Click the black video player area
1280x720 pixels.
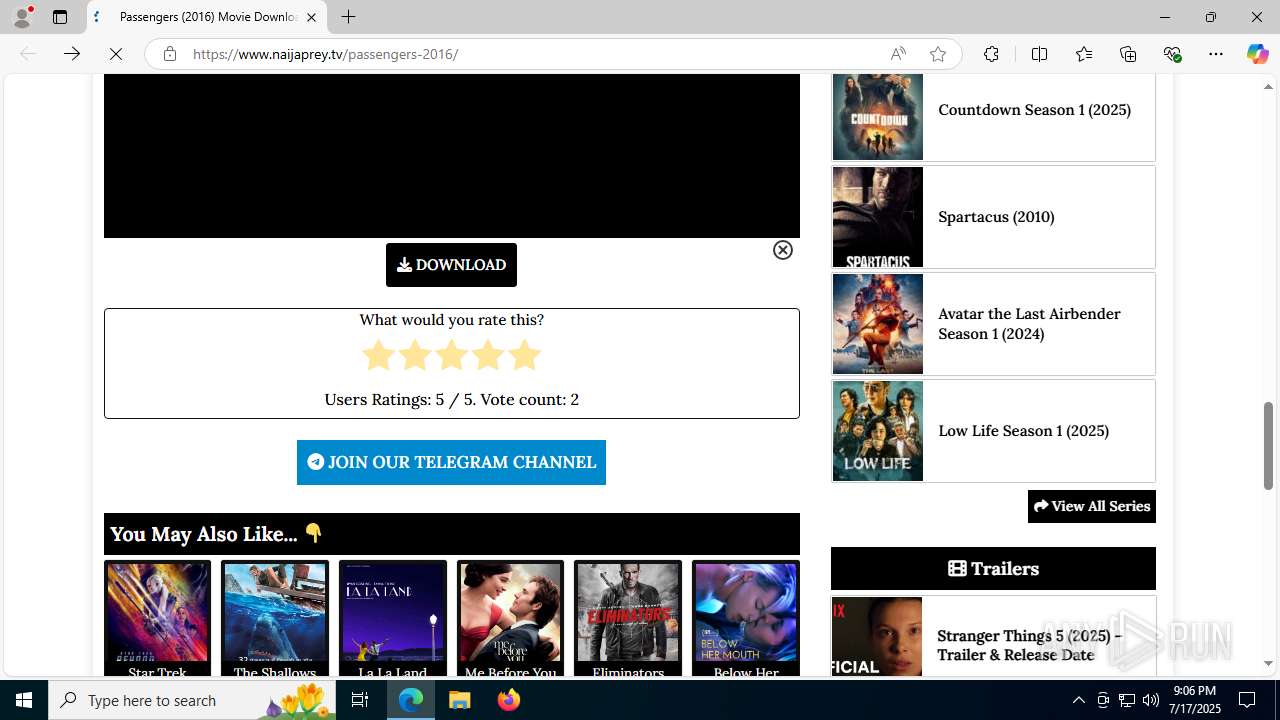(452, 156)
